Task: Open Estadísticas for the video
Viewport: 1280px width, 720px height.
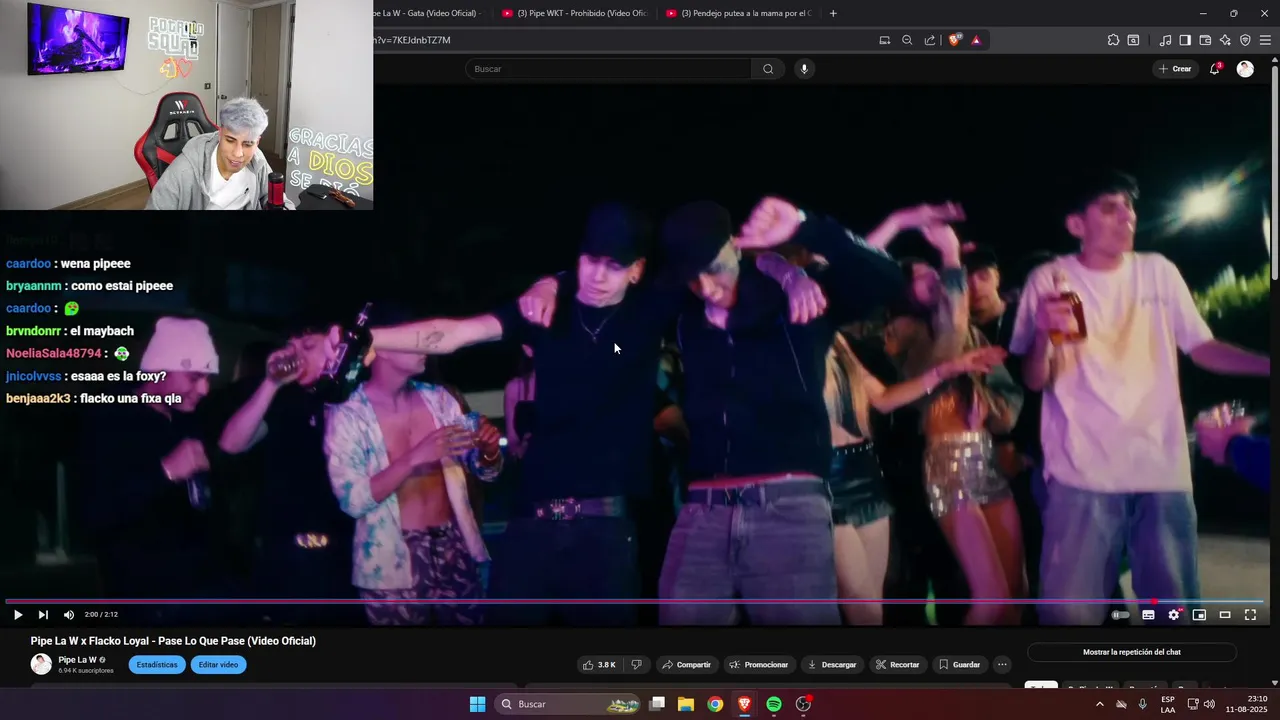Action: pyautogui.click(x=157, y=664)
